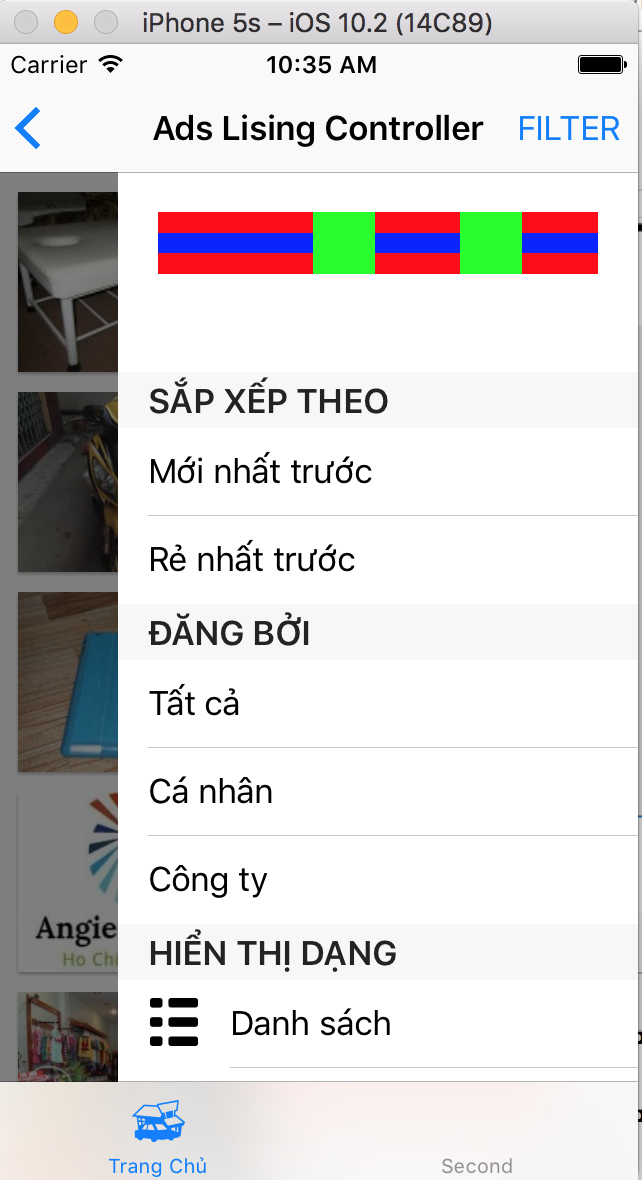Select Cá nhân poster option
The image size is (642, 1180).
tap(378, 792)
